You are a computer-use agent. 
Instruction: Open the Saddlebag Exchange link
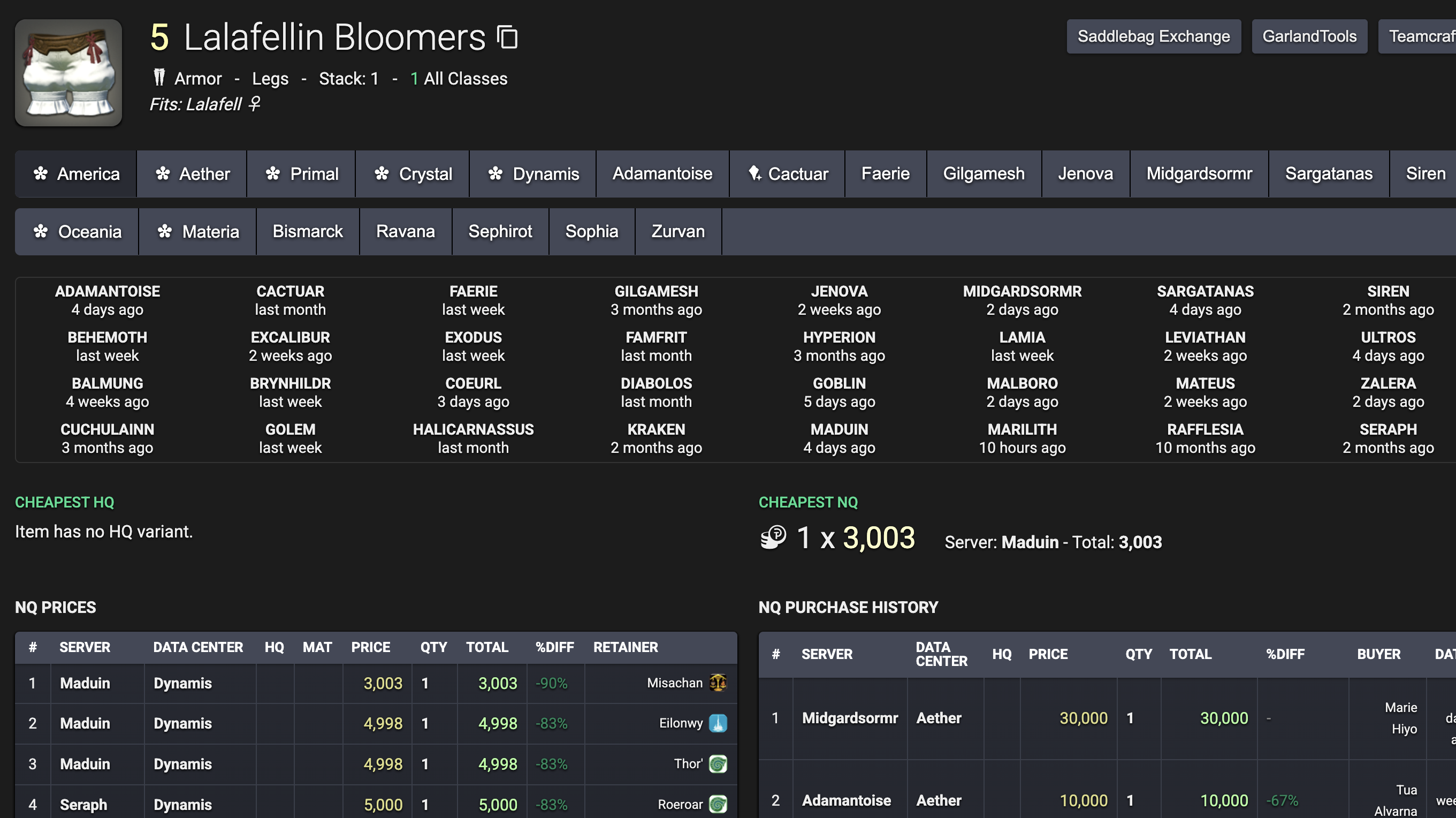[x=1153, y=37]
